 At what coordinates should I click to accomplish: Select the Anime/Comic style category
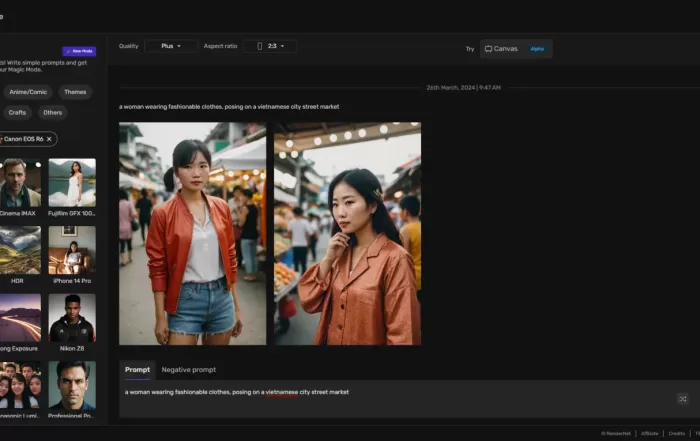28,92
